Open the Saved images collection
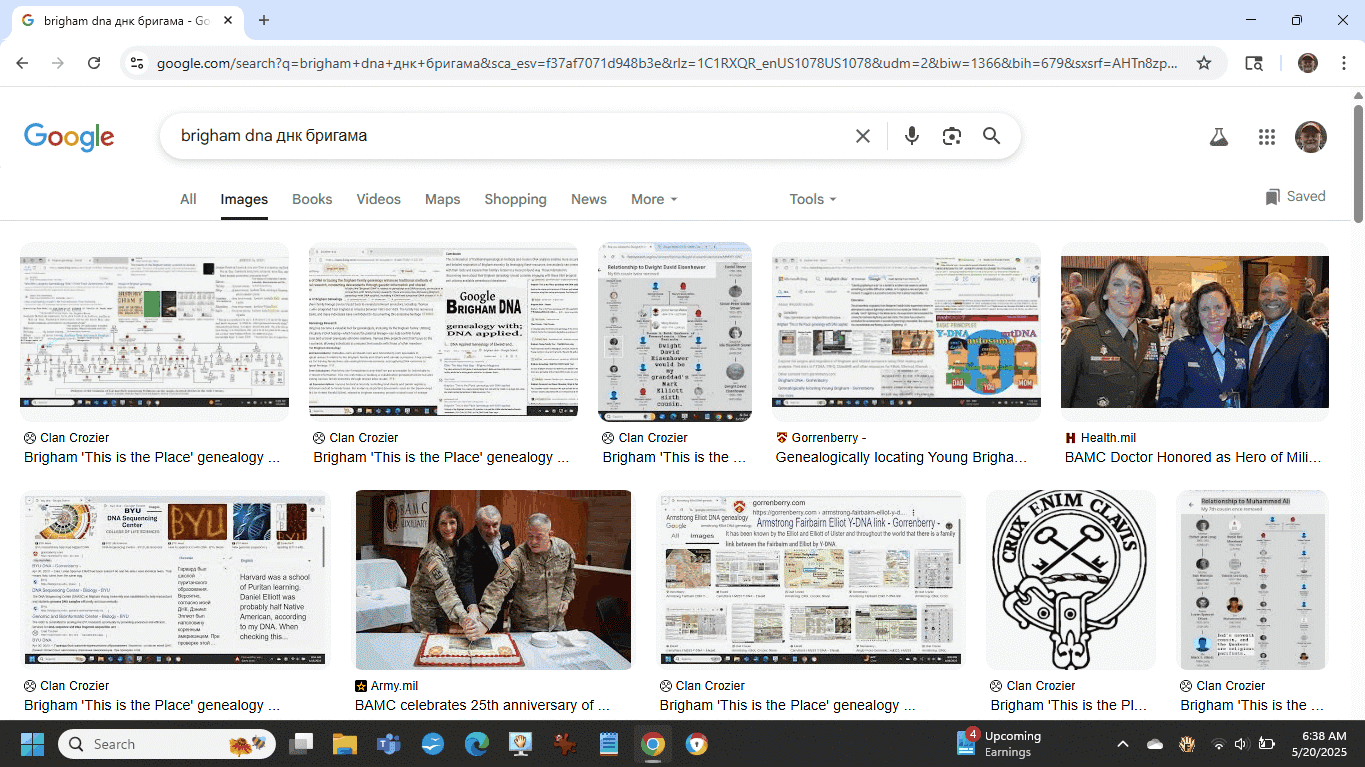 pyautogui.click(x=1295, y=197)
